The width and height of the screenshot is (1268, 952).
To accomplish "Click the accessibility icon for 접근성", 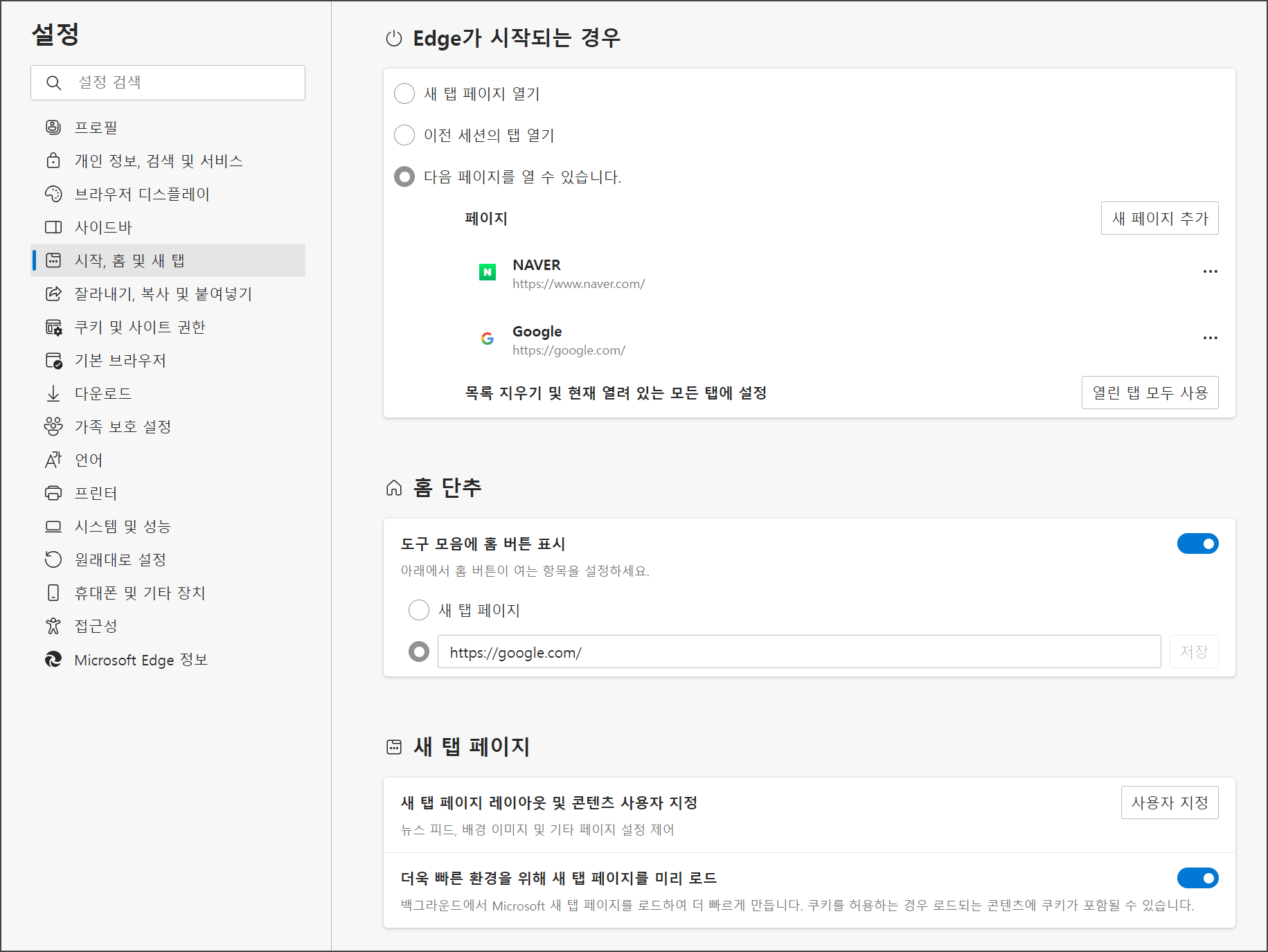I will pyautogui.click(x=53, y=626).
